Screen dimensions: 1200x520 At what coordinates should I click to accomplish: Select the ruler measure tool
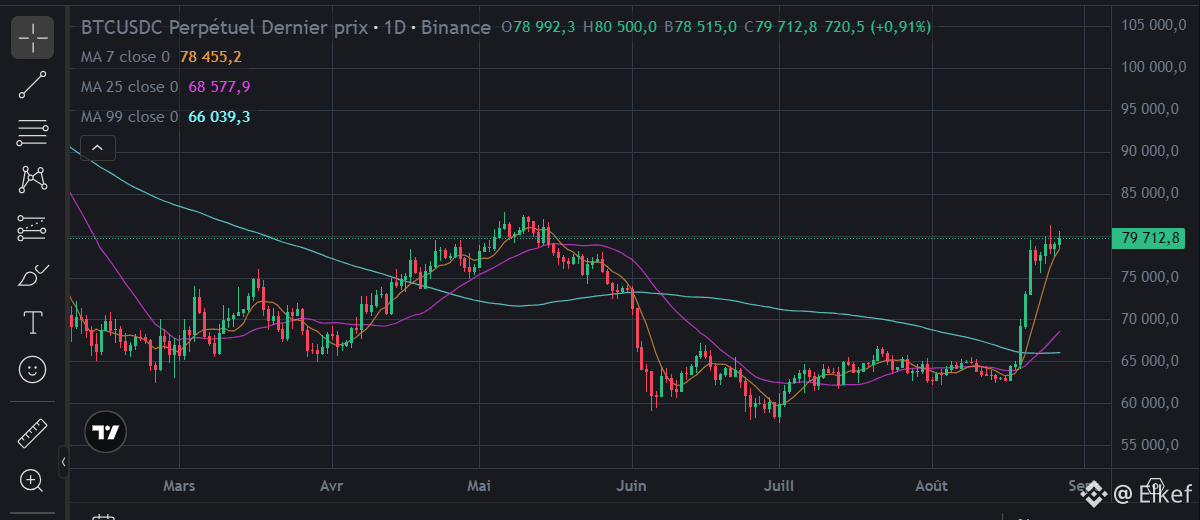33,433
